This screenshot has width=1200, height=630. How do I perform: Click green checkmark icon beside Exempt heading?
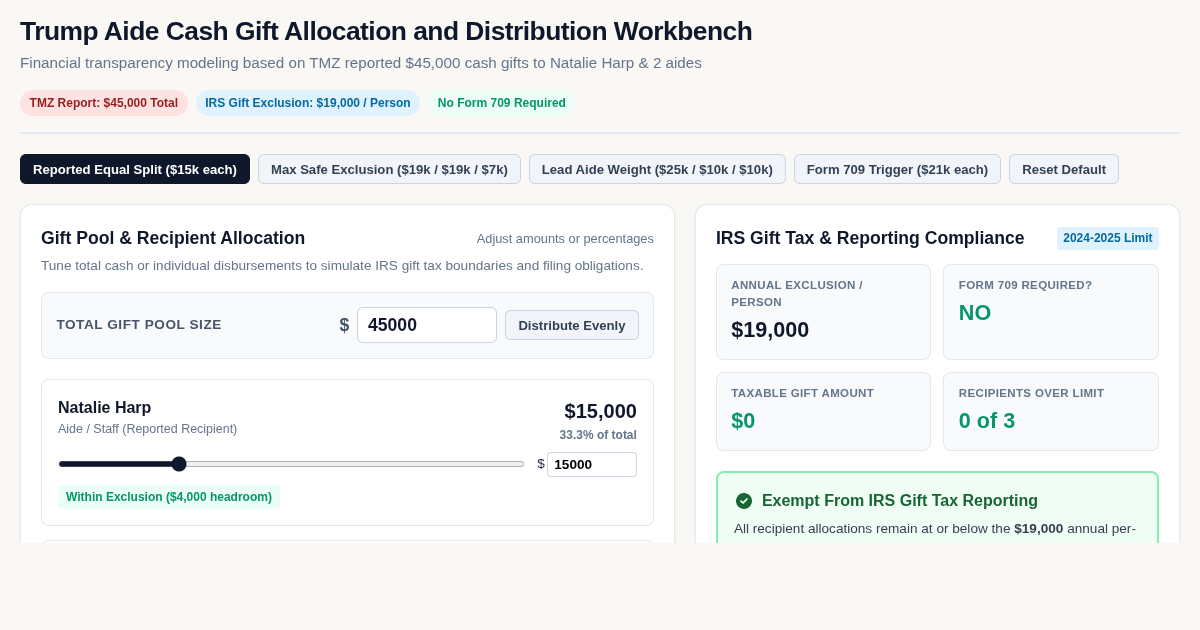[x=744, y=501]
